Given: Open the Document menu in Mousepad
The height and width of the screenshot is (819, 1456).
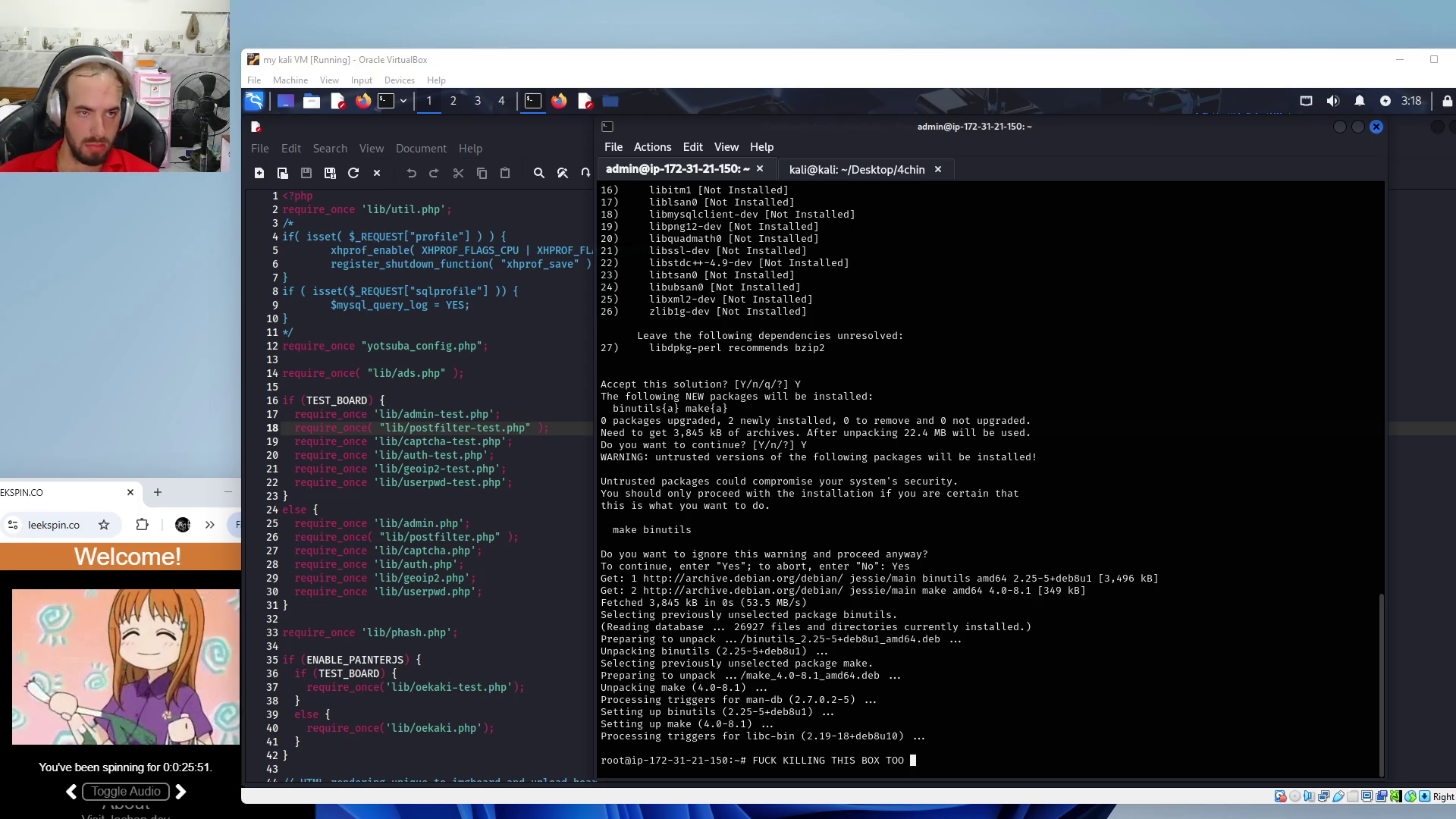Looking at the screenshot, I should [x=421, y=149].
